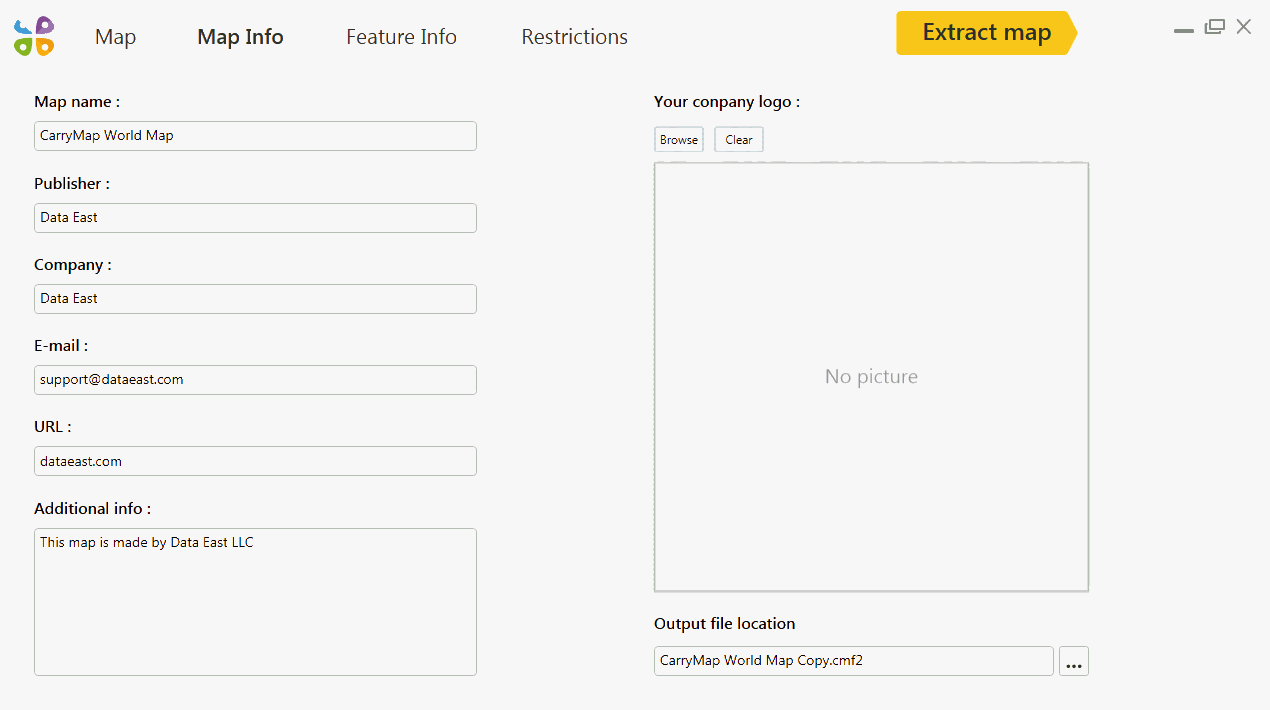
Task: Click the URL input field
Action: point(255,461)
